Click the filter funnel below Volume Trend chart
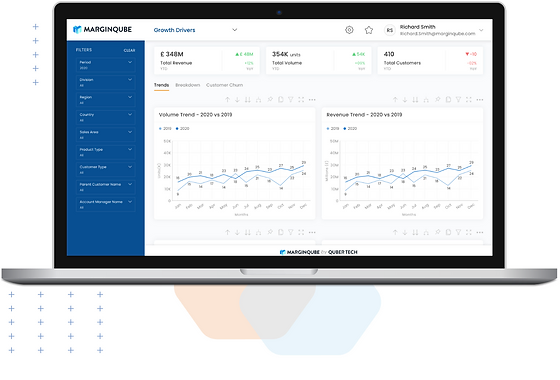This screenshot has width=560, height=380. 291,232
